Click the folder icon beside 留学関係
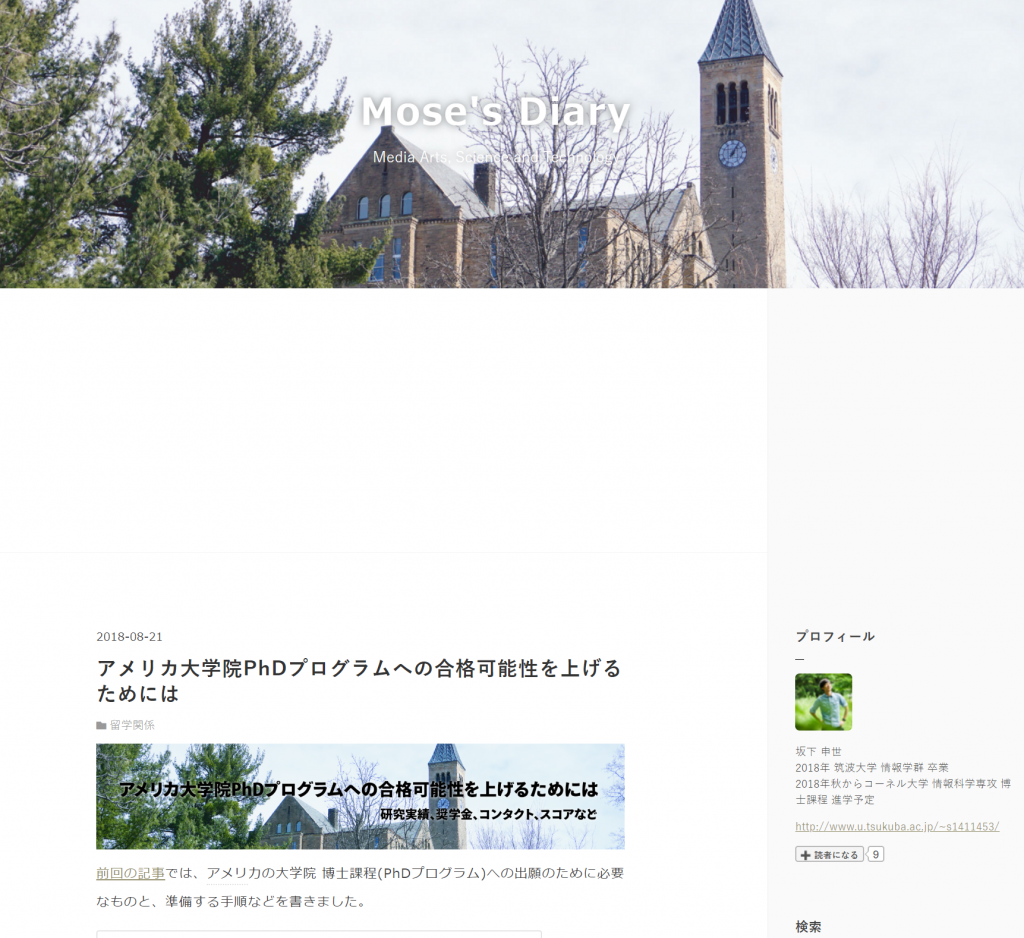 [101, 725]
